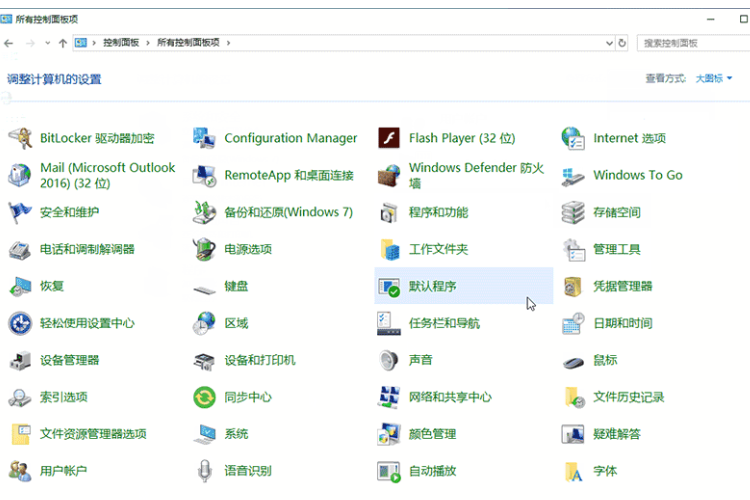
Task: Open the Mail (Microsoft Outlook 2016) icon
Action: tap(20, 175)
